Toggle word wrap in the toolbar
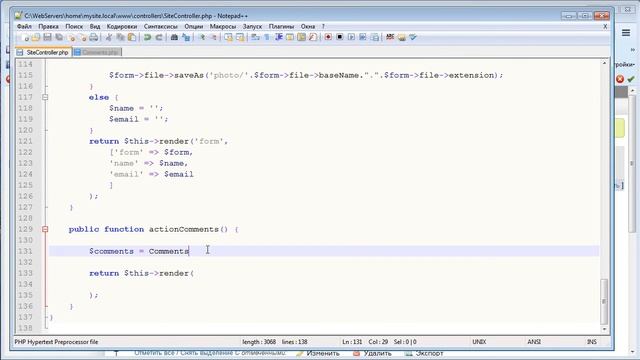 (256, 38)
